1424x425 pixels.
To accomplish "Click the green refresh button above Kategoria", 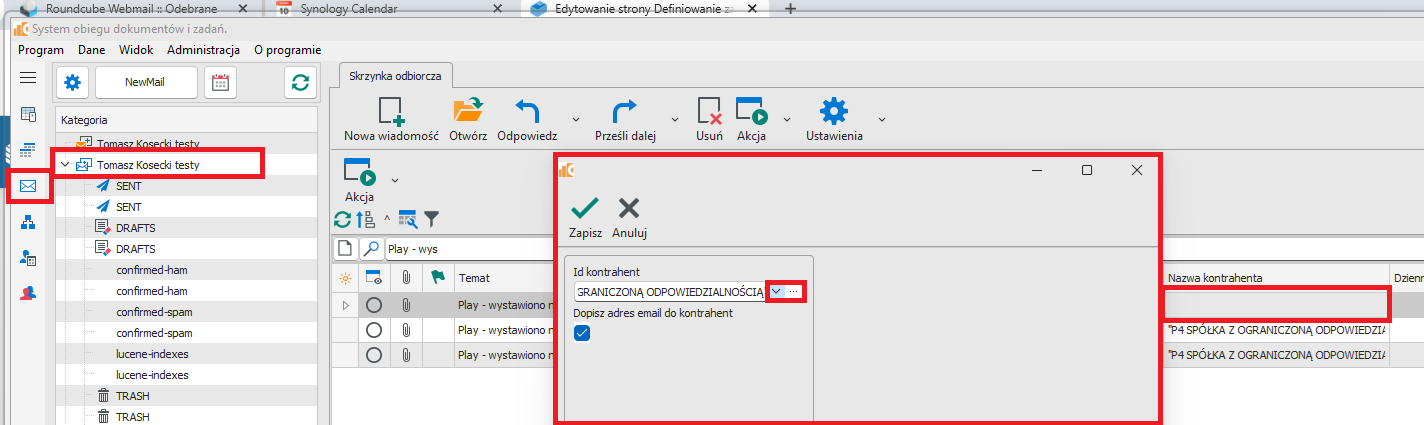I will tap(299, 83).
